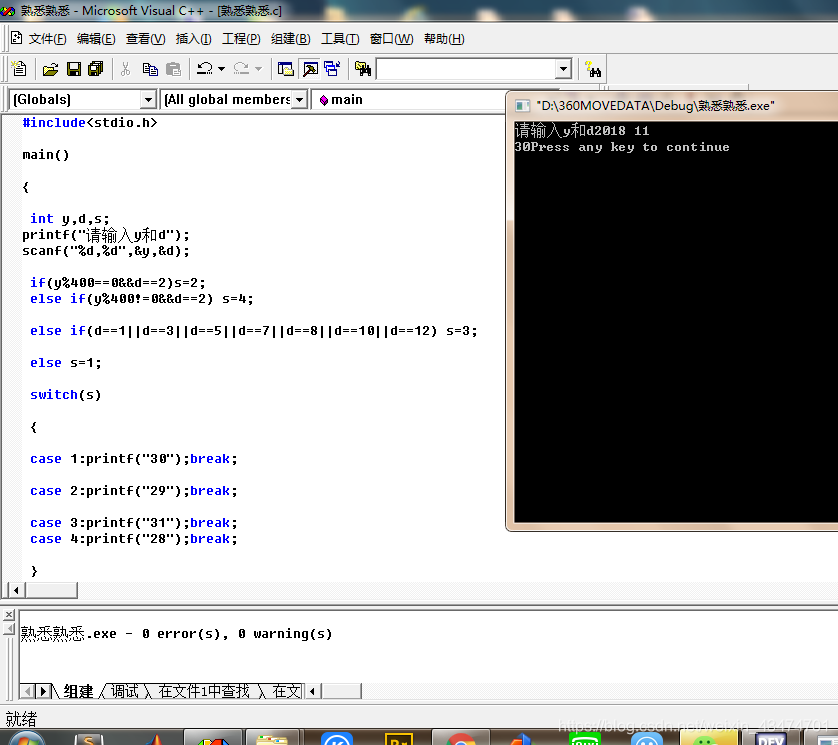Click the console window title bar icon
Viewport: 838px width, 745px height.
click(522, 106)
